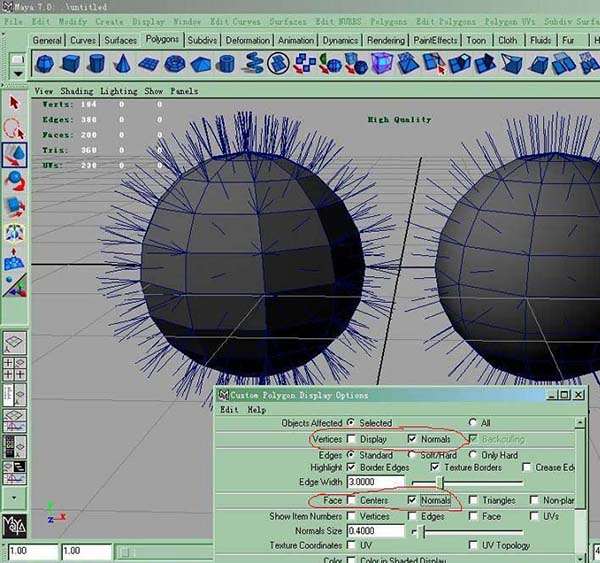Create a polygon cylinder from shelf
The image size is (600, 563).
(x=96, y=64)
